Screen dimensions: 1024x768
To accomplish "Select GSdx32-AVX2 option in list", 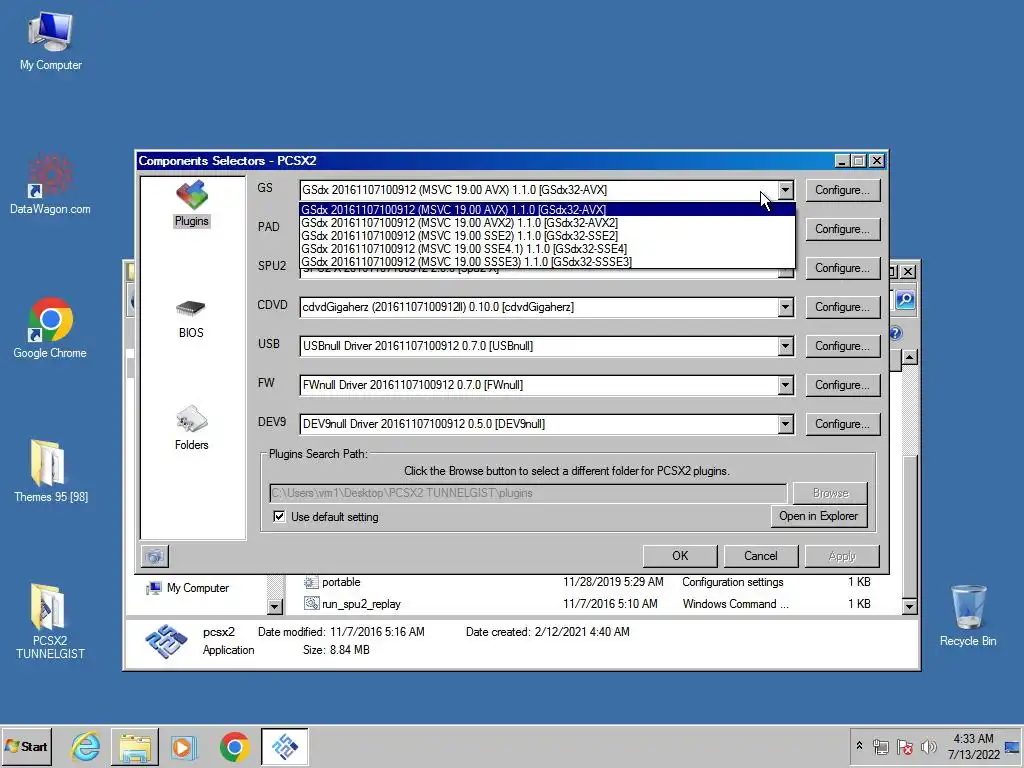I will (x=547, y=223).
